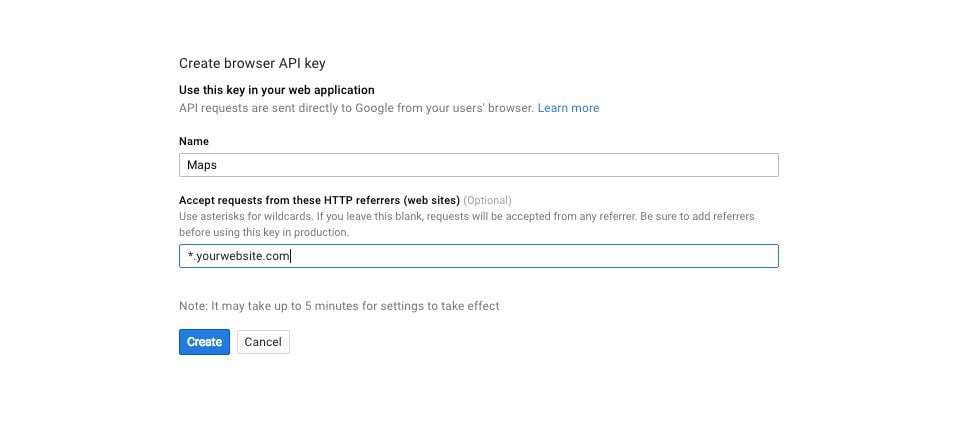Click empty right end of Name field
This screenshot has width=960, height=438.
click(740, 165)
